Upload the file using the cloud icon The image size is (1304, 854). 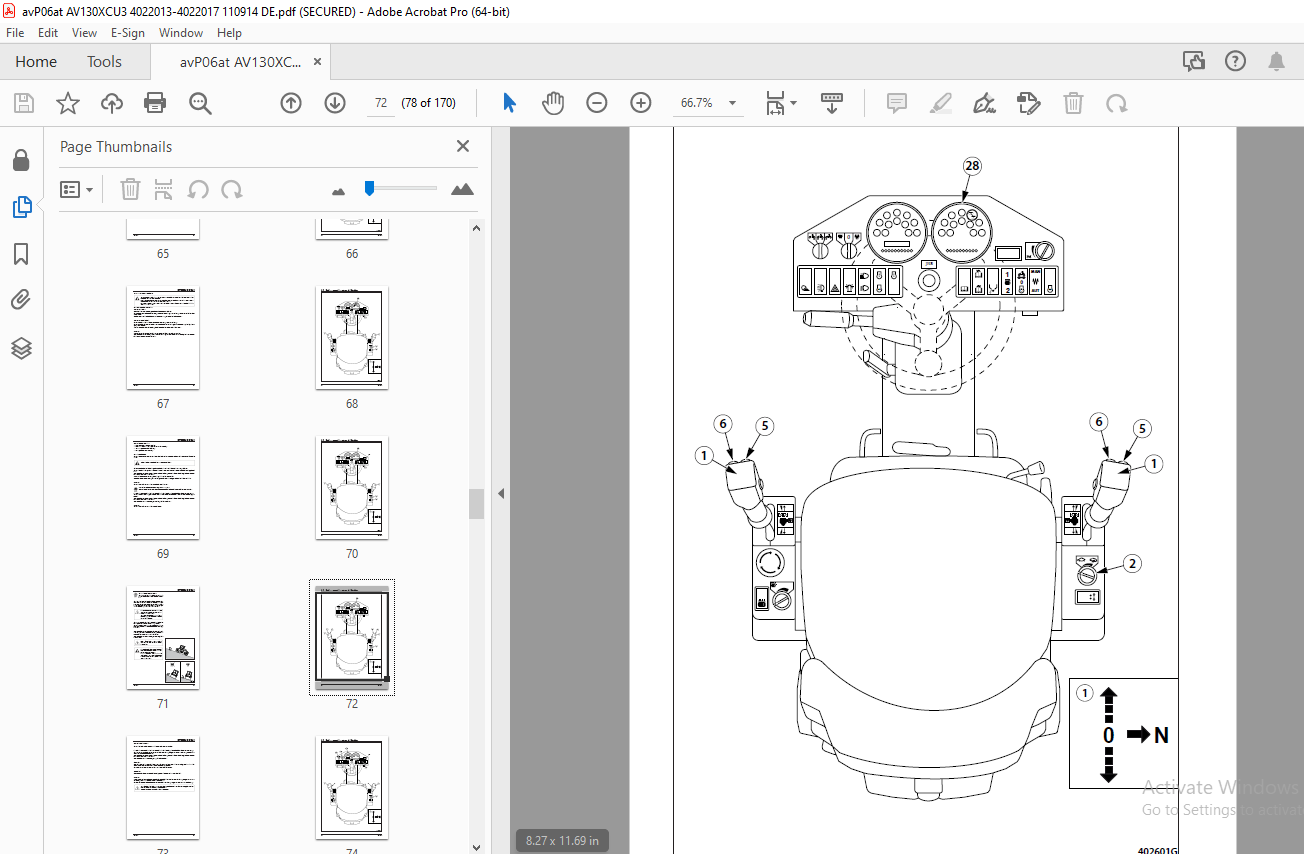(111, 103)
